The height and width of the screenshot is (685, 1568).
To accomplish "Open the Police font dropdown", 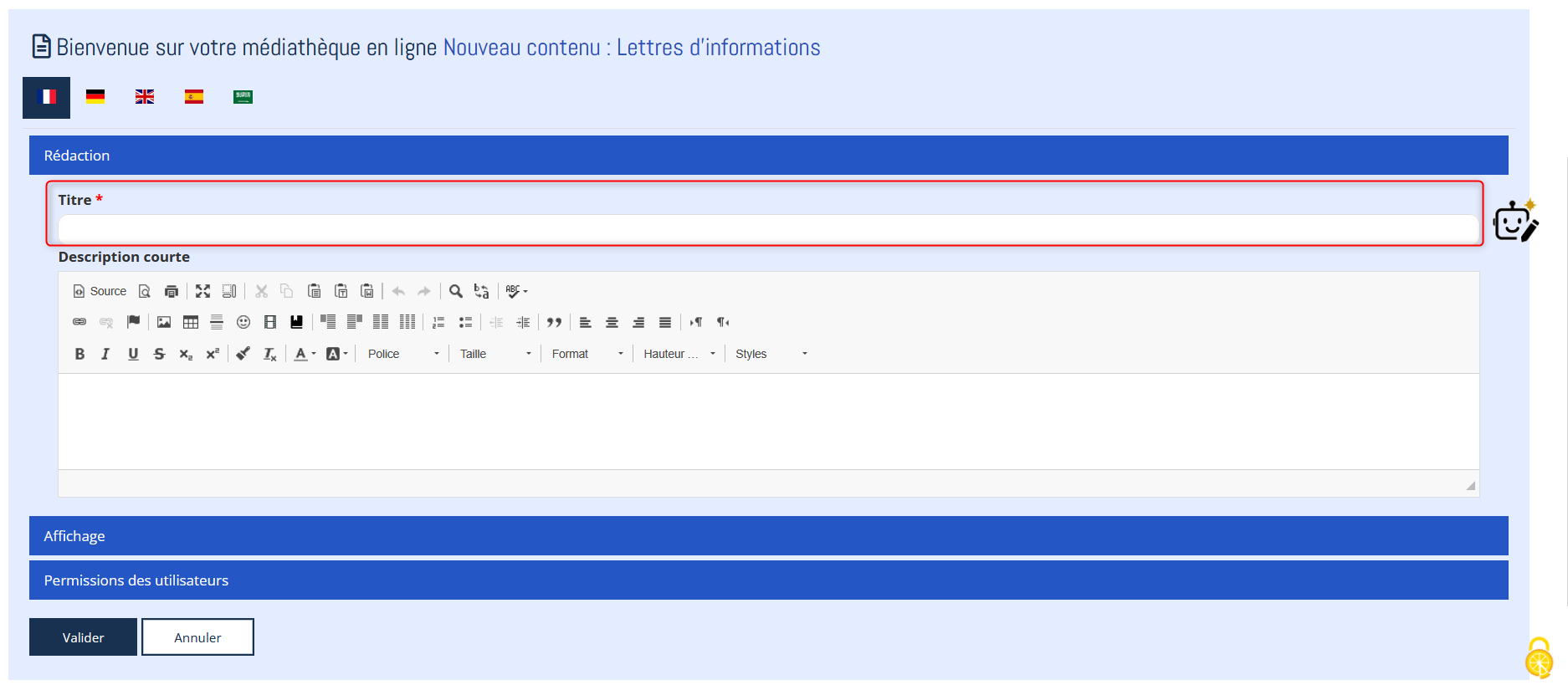I will coord(402,354).
